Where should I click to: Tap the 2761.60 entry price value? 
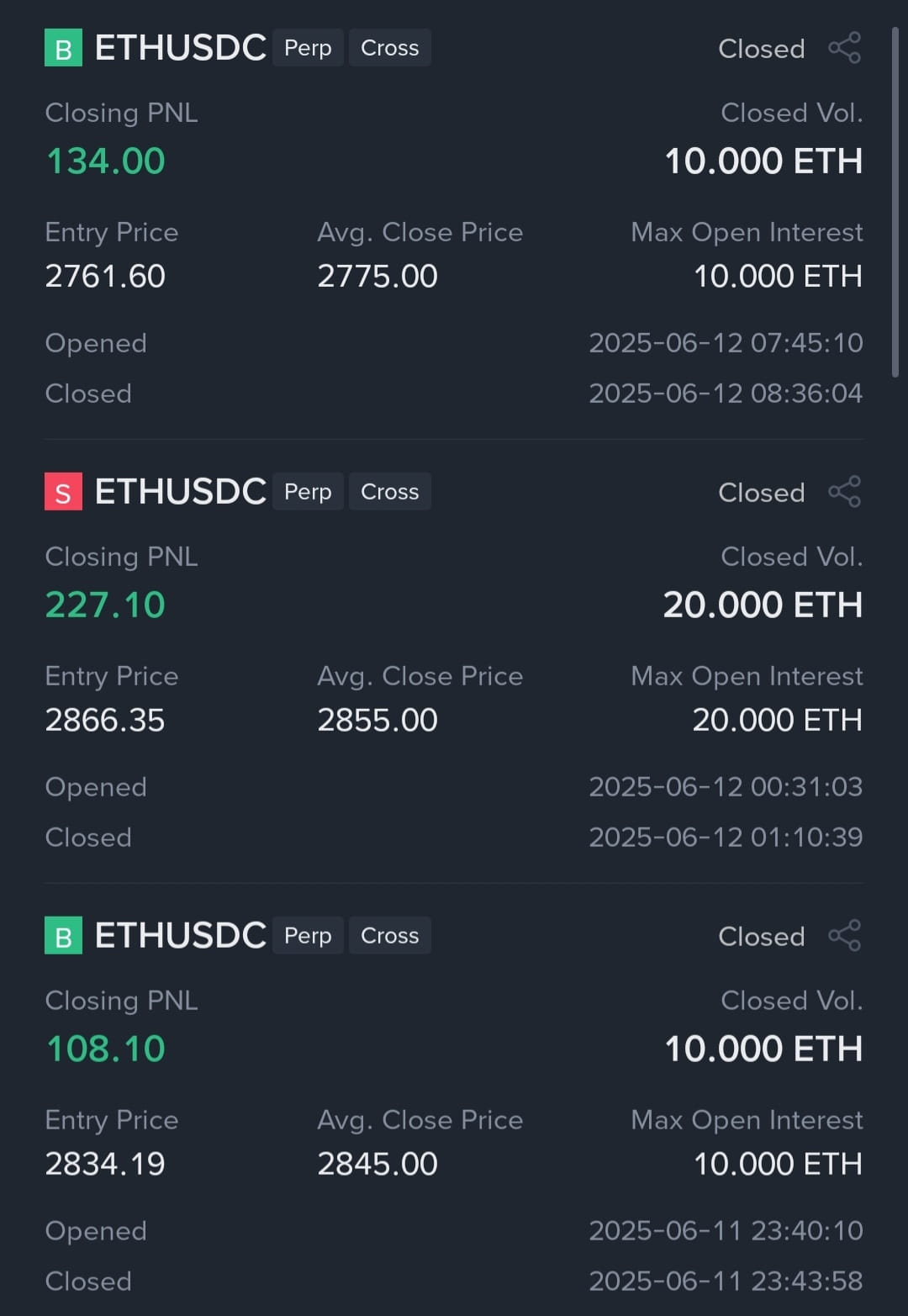(105, 276)
